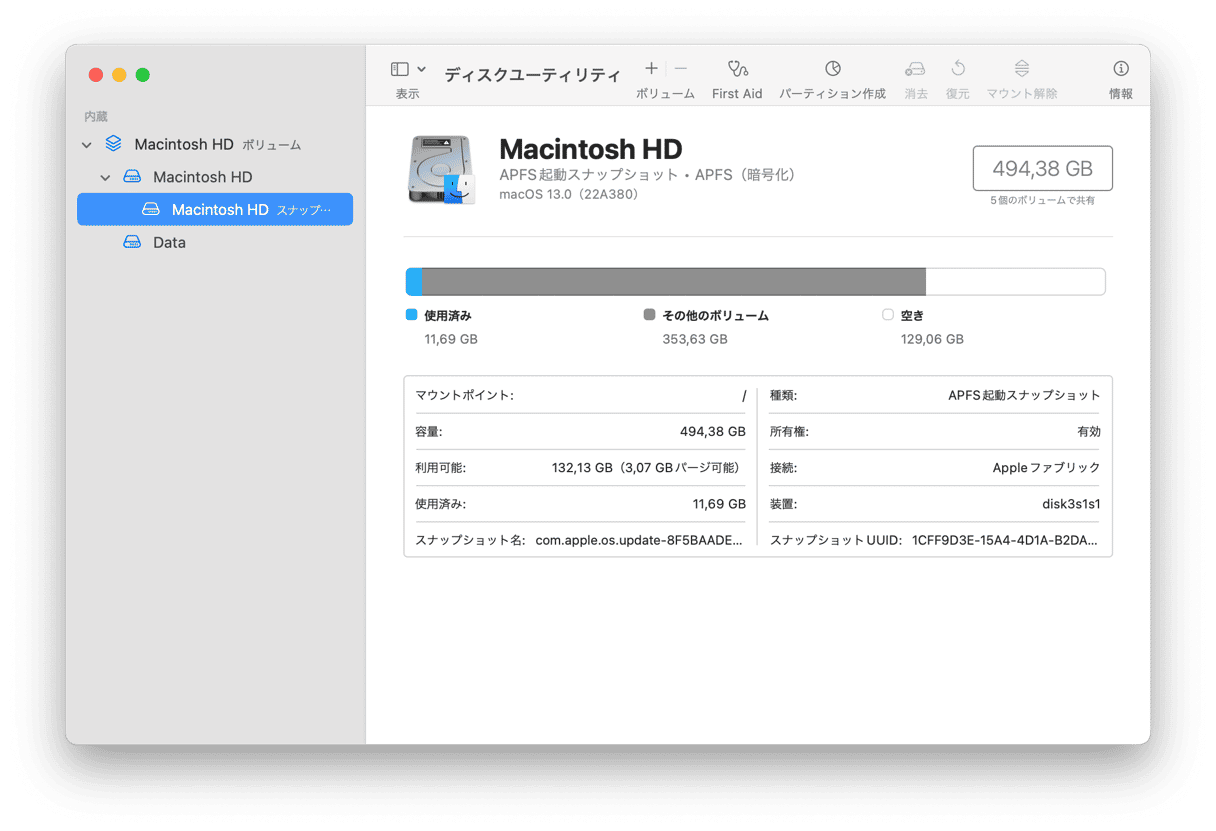The height and width of the screenshot is (831, 1216).
Task: Collapse the top Macintosh HD ボリューム group
Action: click(87, 145)
